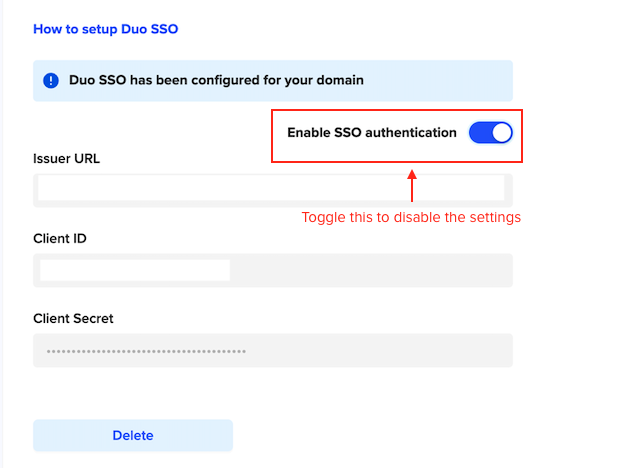
Task: Click the Enable SSO authentication label
Action: pos(371,133)
